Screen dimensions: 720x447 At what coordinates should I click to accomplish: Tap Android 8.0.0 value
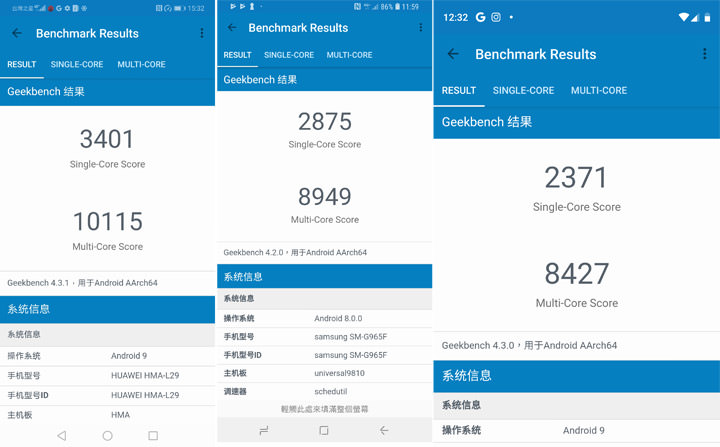click(x=338, y=318)
